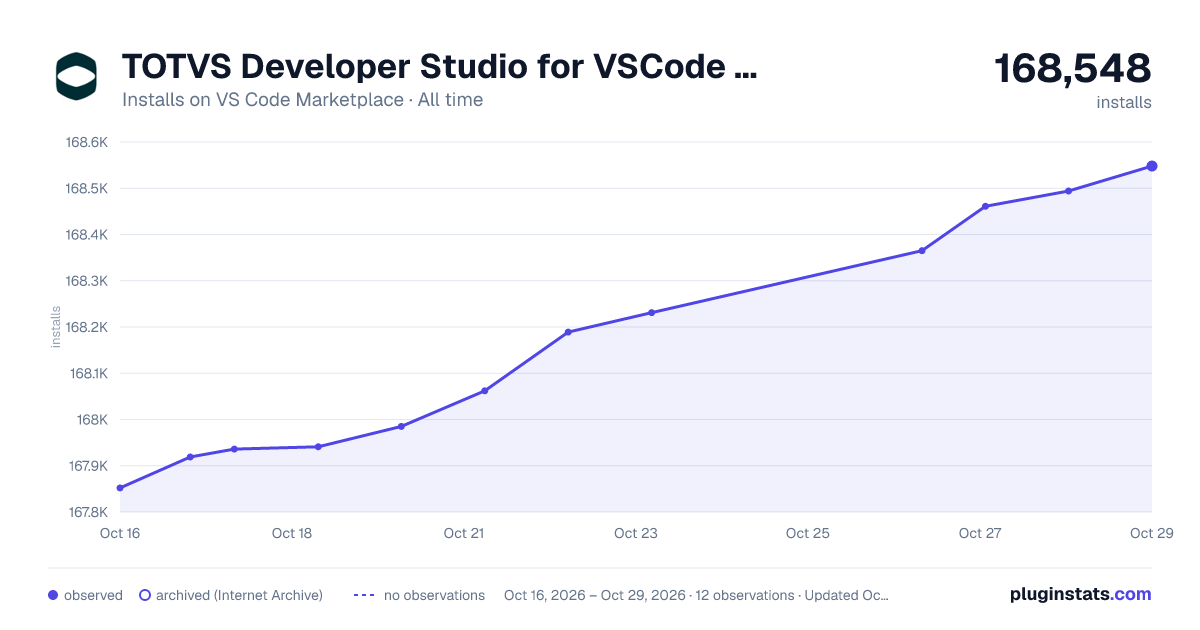1200x630 pixels.
Task: Click the dashed no observations legend marker
Action: click(364, 595)
